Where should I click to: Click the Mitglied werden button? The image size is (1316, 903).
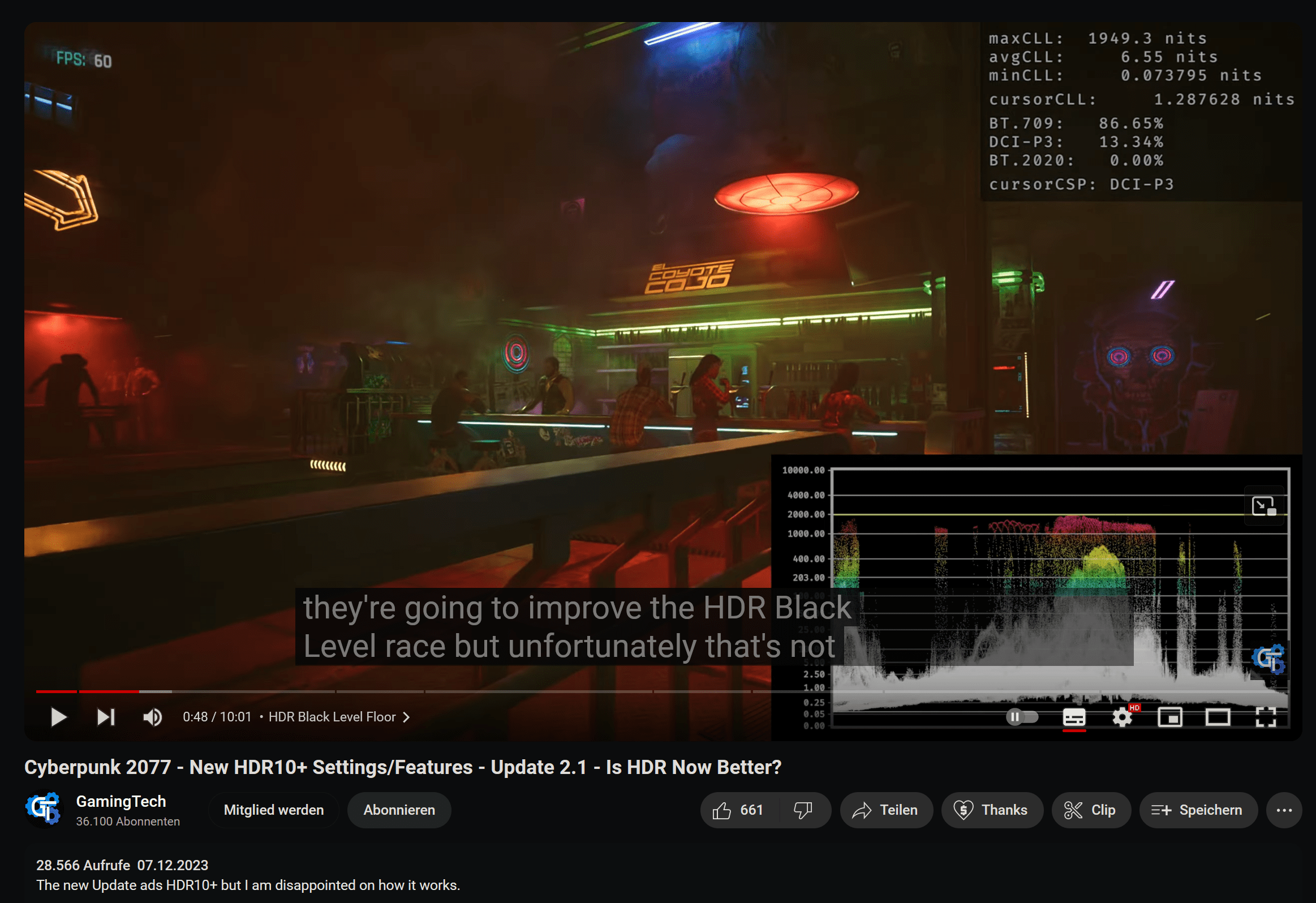pos(273,810)
